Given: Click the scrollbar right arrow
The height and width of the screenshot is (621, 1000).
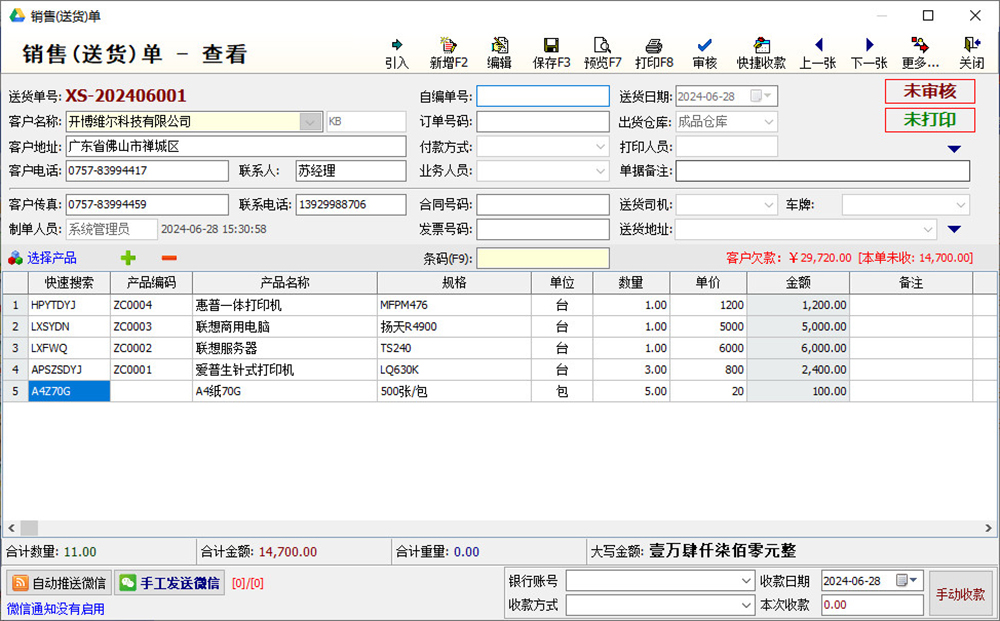Looking at the screenshot, I should tap(989, 528).
